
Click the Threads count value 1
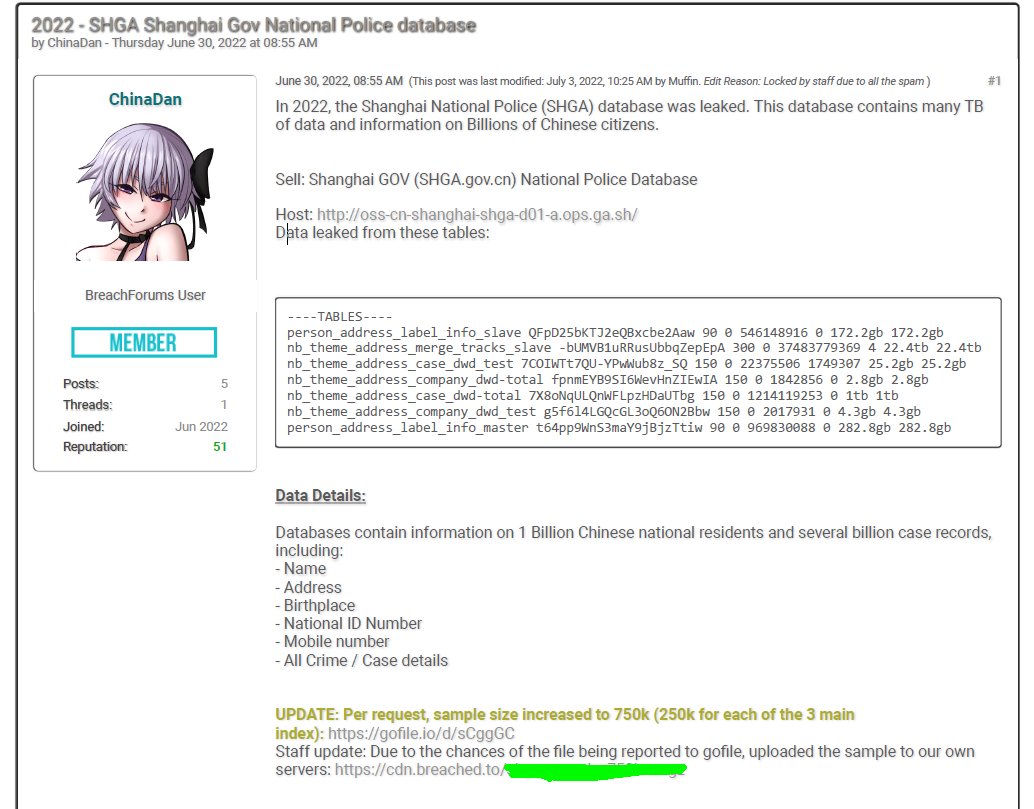tap(224, 405)
